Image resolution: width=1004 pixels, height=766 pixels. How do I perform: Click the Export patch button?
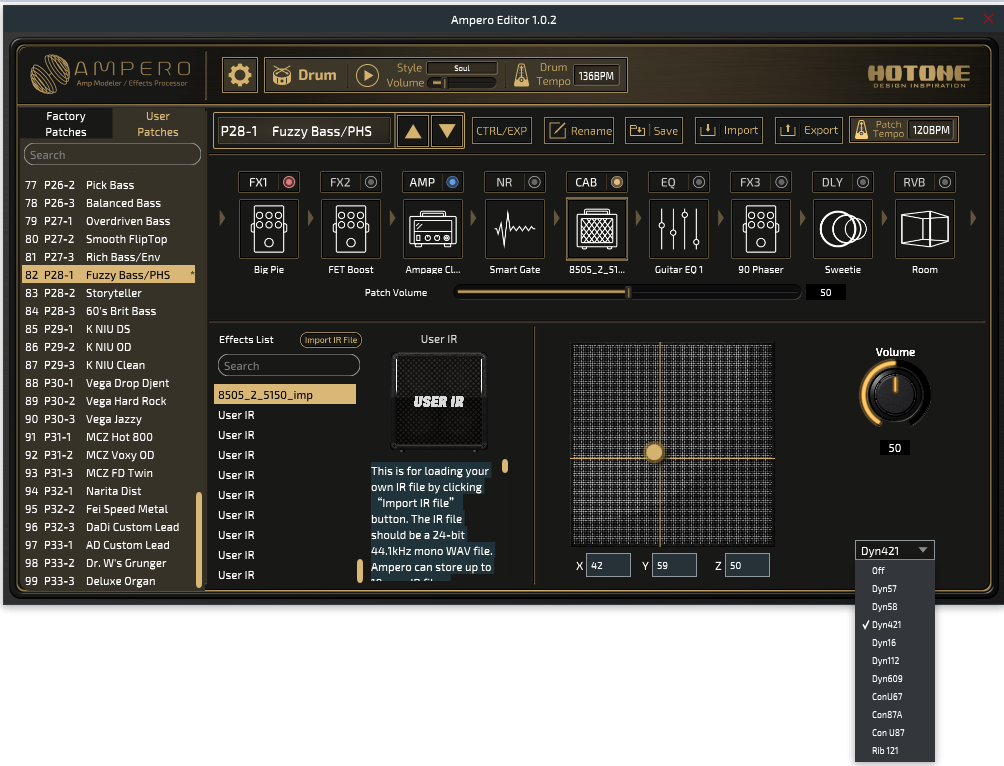pyautogui.click(x=809, y=131)
